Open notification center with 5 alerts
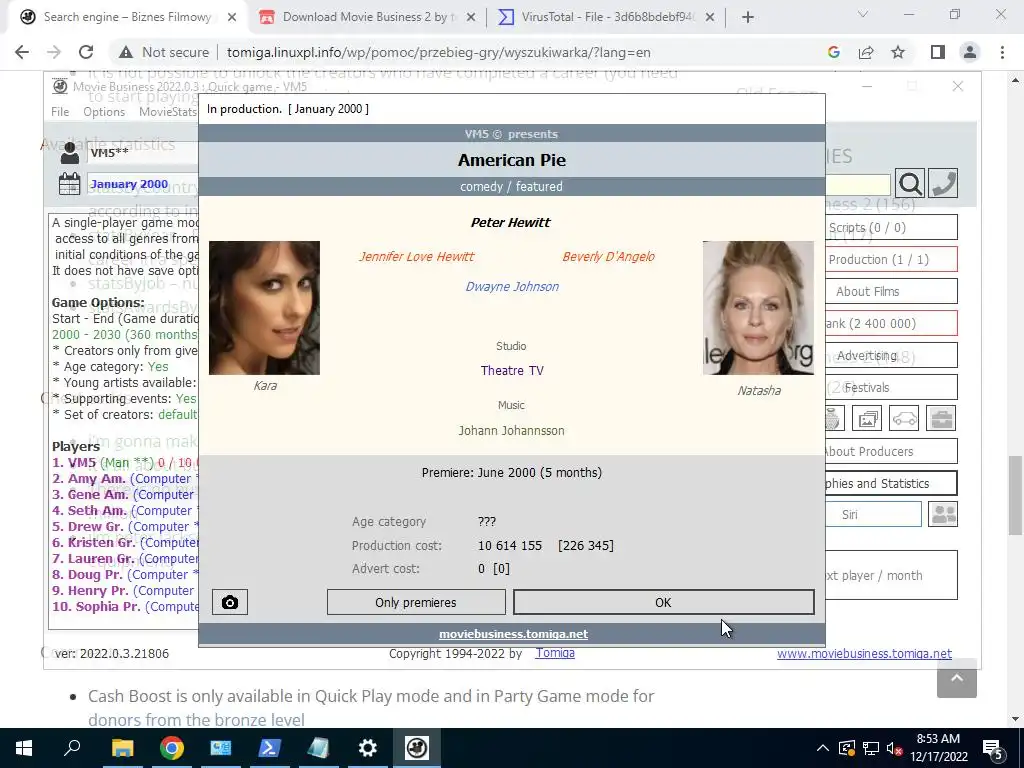 [993, 748]
